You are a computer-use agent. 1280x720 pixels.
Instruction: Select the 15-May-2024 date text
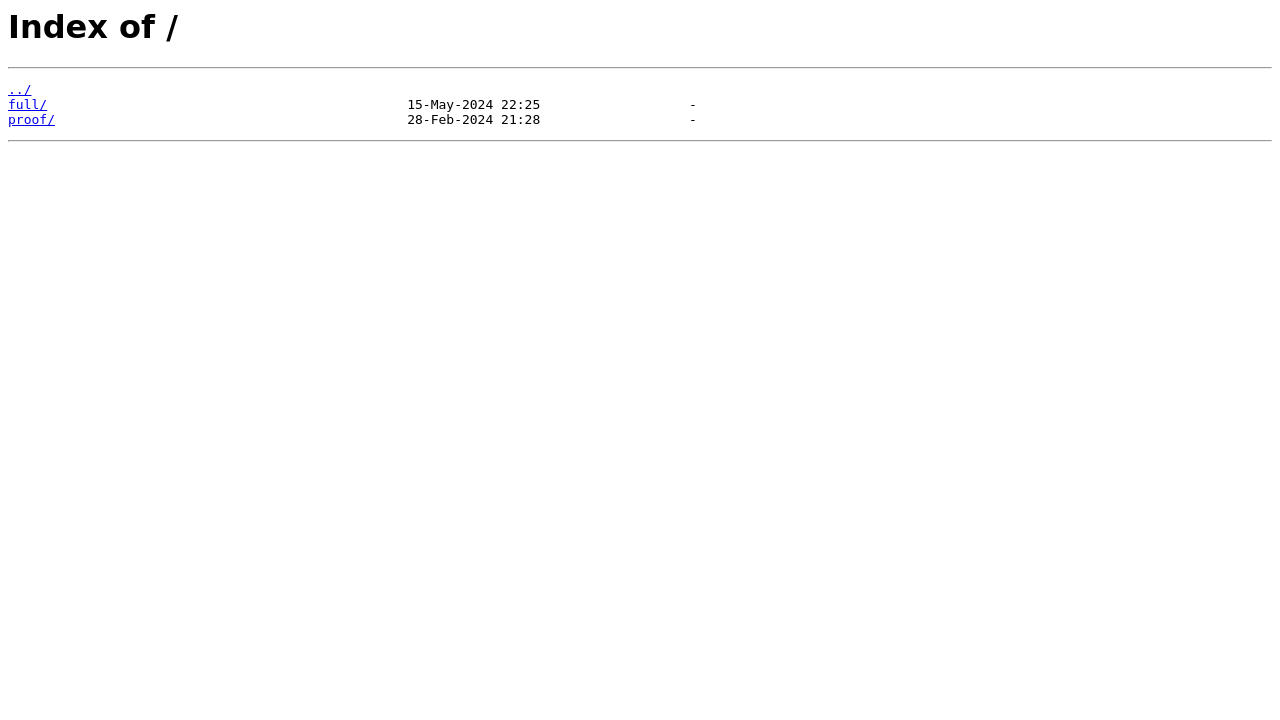point(450,105)
